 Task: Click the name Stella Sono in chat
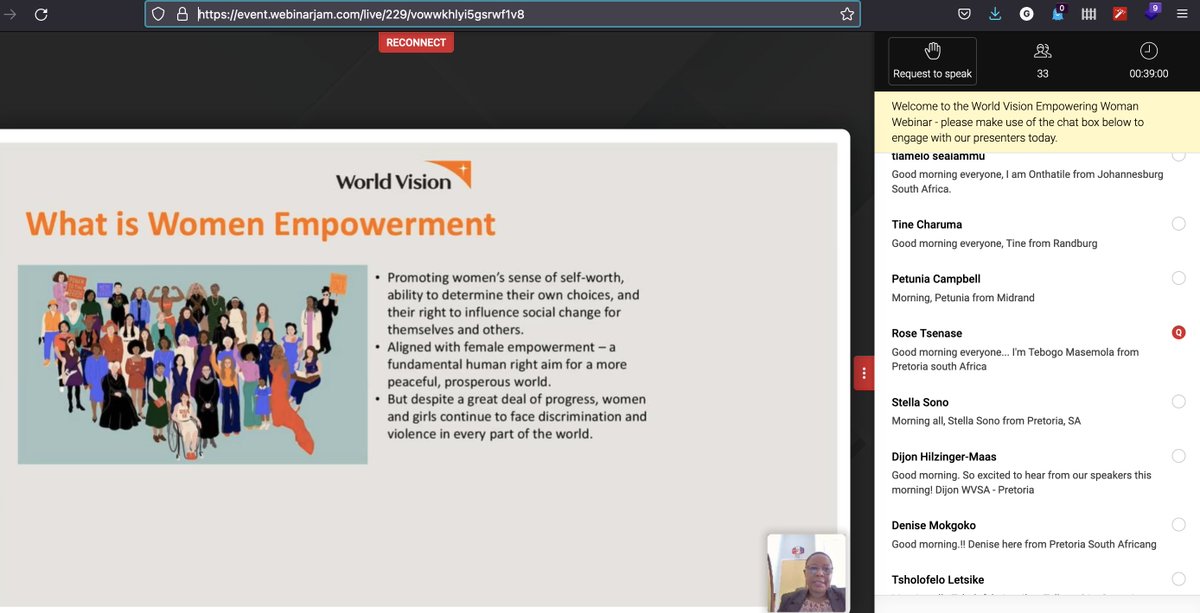[x=920, y=402]
